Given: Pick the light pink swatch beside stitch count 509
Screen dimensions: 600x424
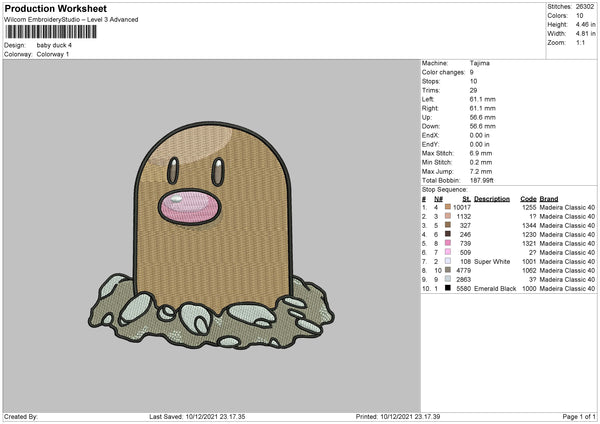Looking at the screenshot, I should pyautogui.click(x=448, y=252).
